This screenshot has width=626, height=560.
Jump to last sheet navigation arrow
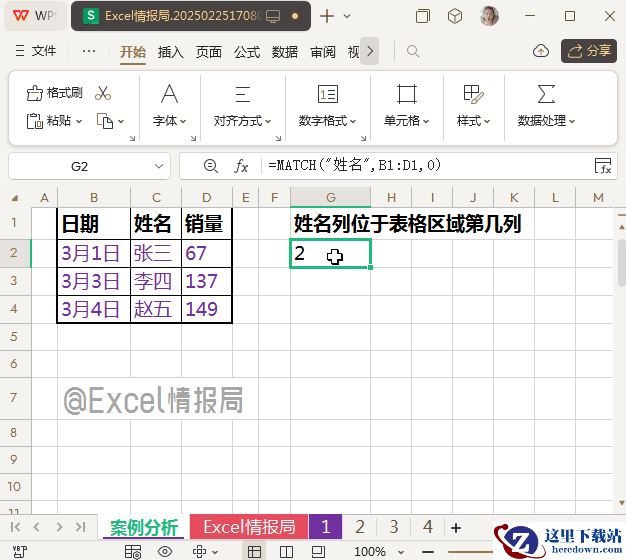tap(81, 527)
